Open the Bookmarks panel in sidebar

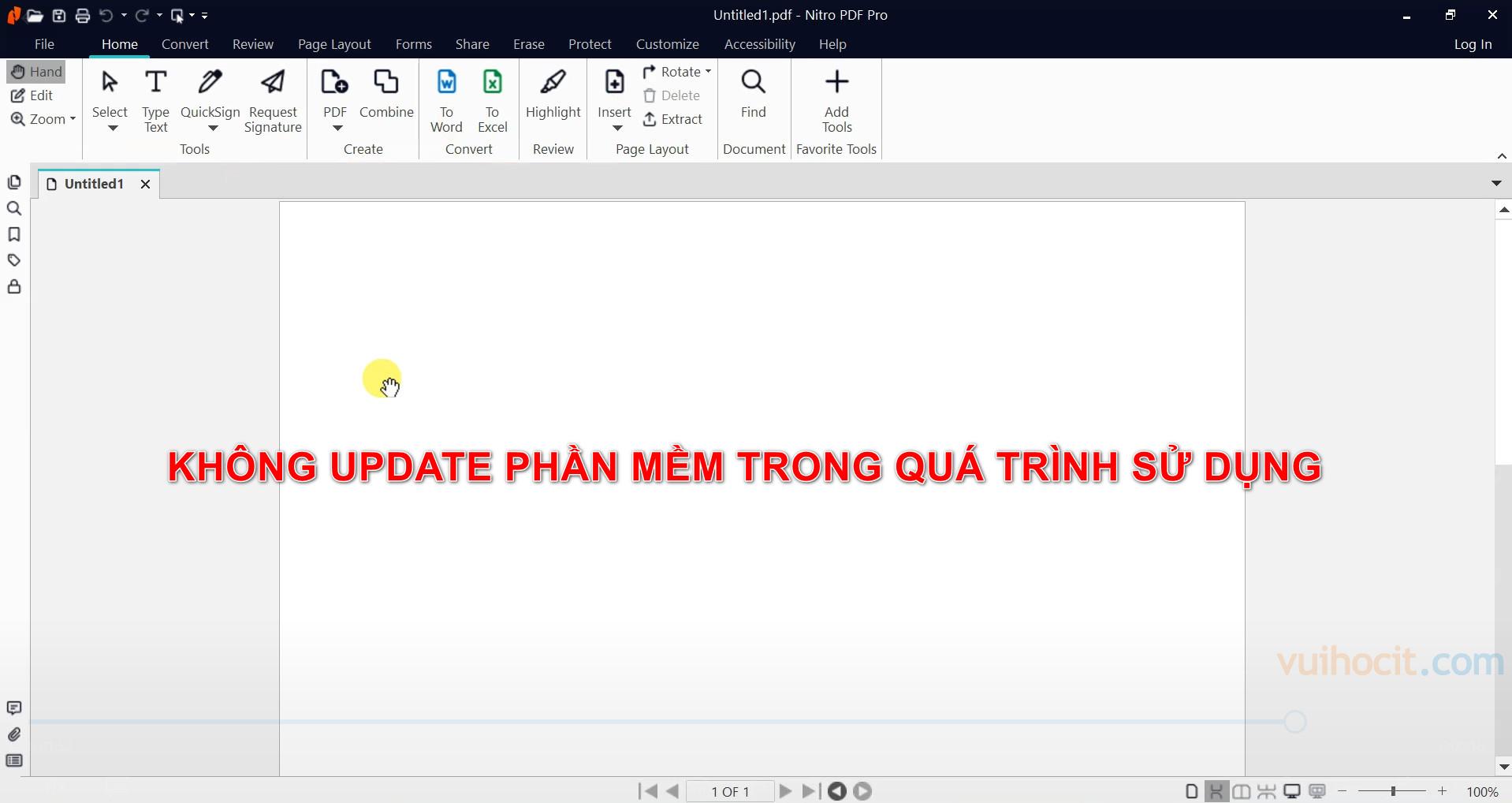tap(14, 234)
